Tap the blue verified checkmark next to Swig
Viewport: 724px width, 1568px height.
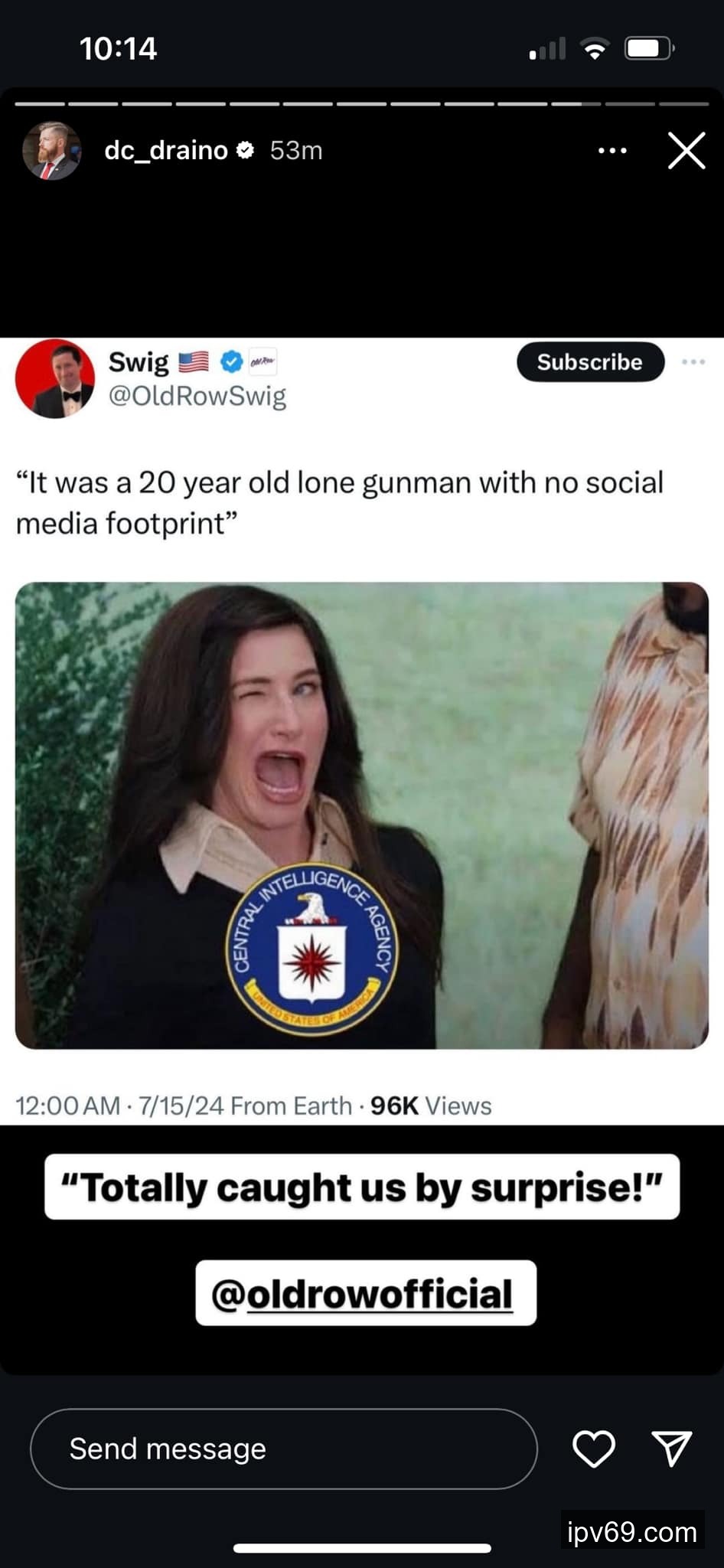(231, 361)
